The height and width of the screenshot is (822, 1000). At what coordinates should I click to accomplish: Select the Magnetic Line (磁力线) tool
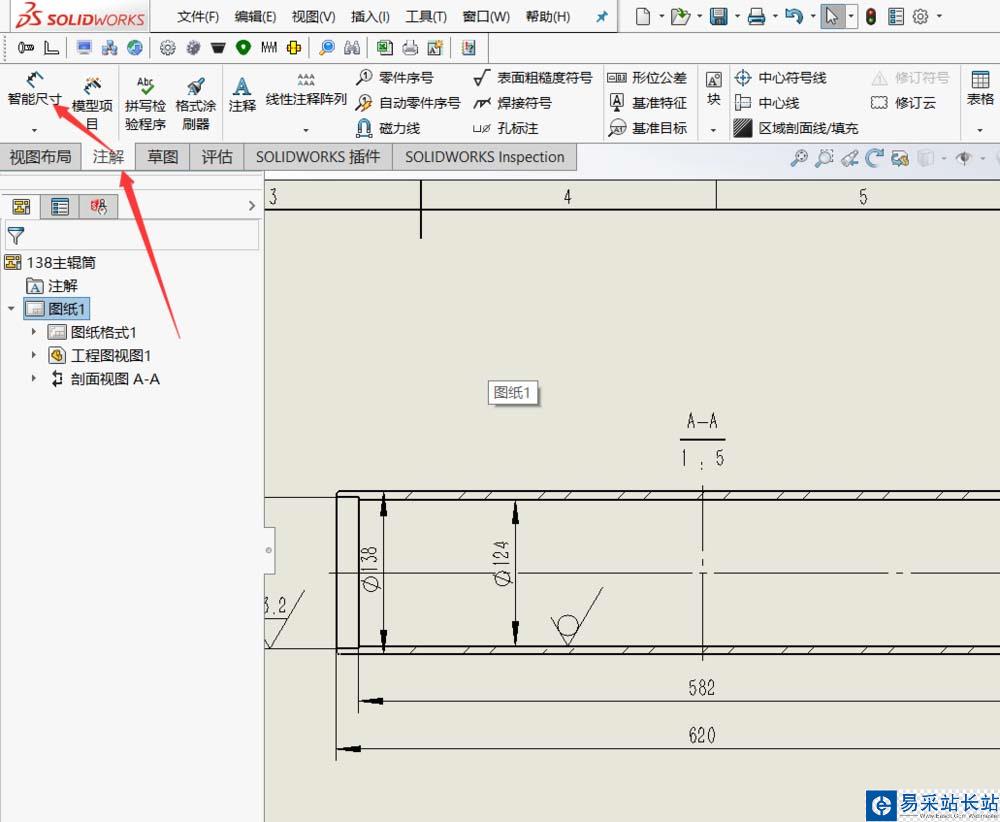[x=388, y=128]
